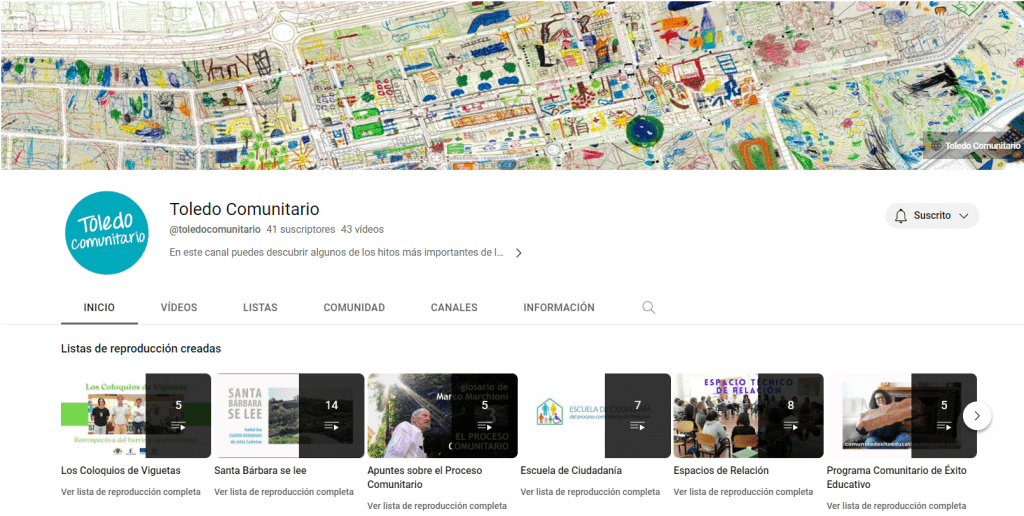Click playlist icon on Apuntes sobre el Proceso thumbnail
The height and width of the screenshot is (516, 1024).
(485, 427)
